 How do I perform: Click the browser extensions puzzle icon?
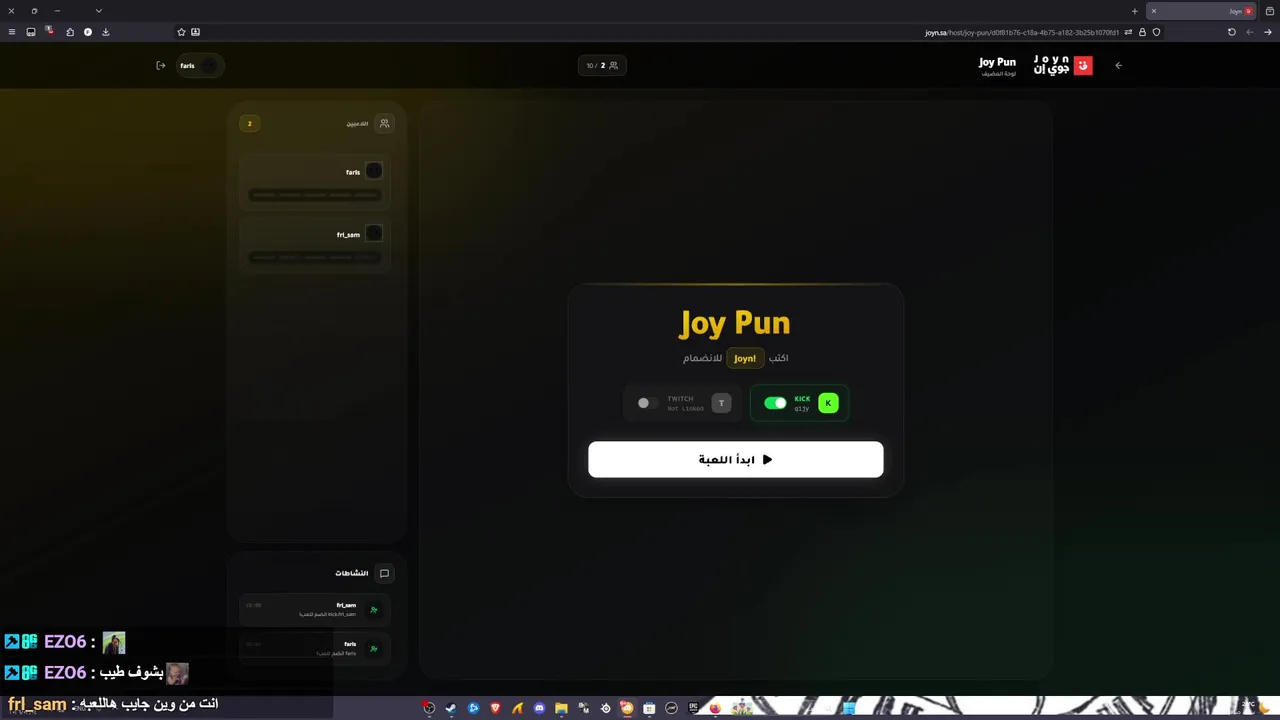(x=70, y=32)
